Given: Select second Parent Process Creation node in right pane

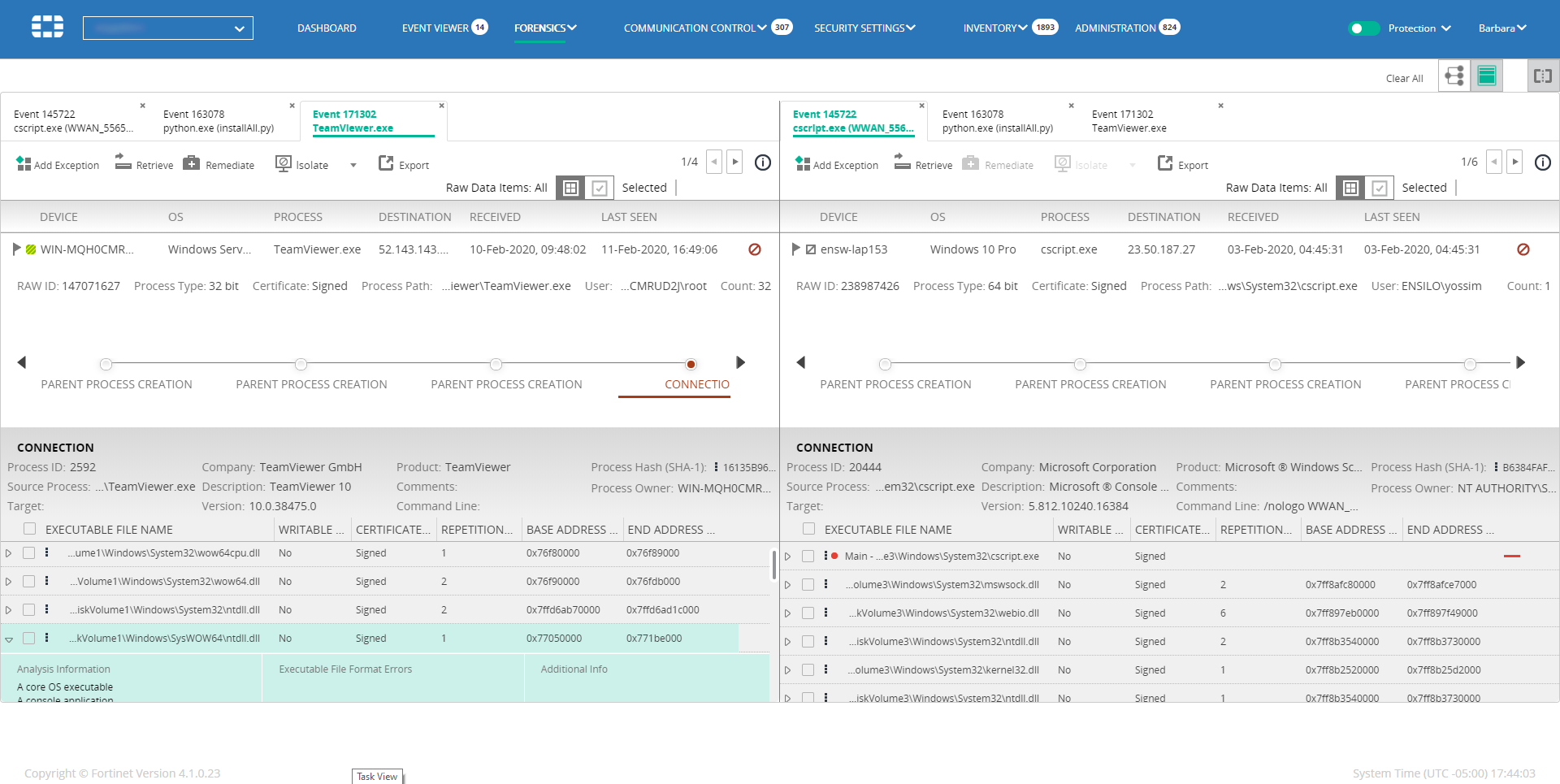Looking at the screenshot, I should [x=1080, y=364].
